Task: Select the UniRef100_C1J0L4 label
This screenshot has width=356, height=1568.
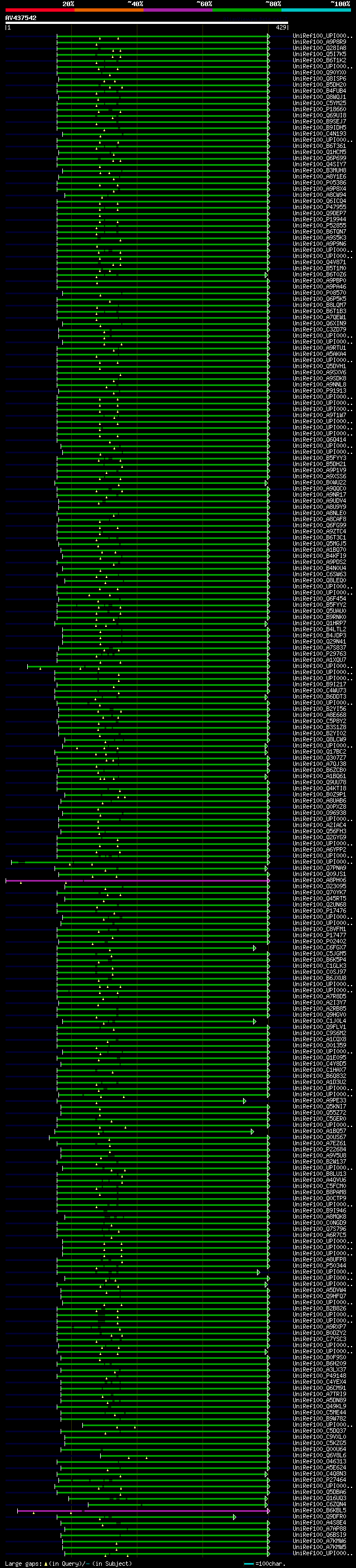Action: tap(319, 1021)
